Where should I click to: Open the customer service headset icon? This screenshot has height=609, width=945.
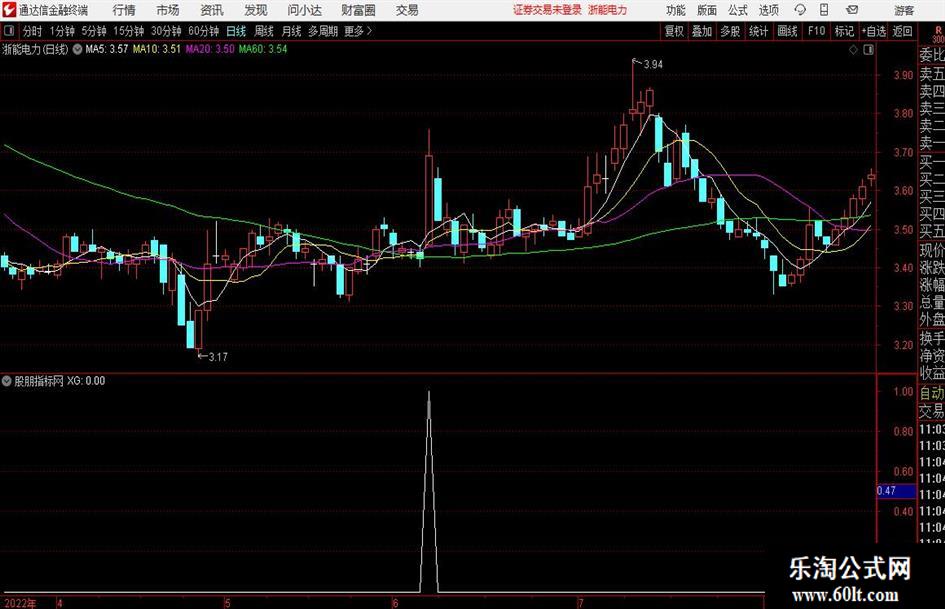[800, 10]
